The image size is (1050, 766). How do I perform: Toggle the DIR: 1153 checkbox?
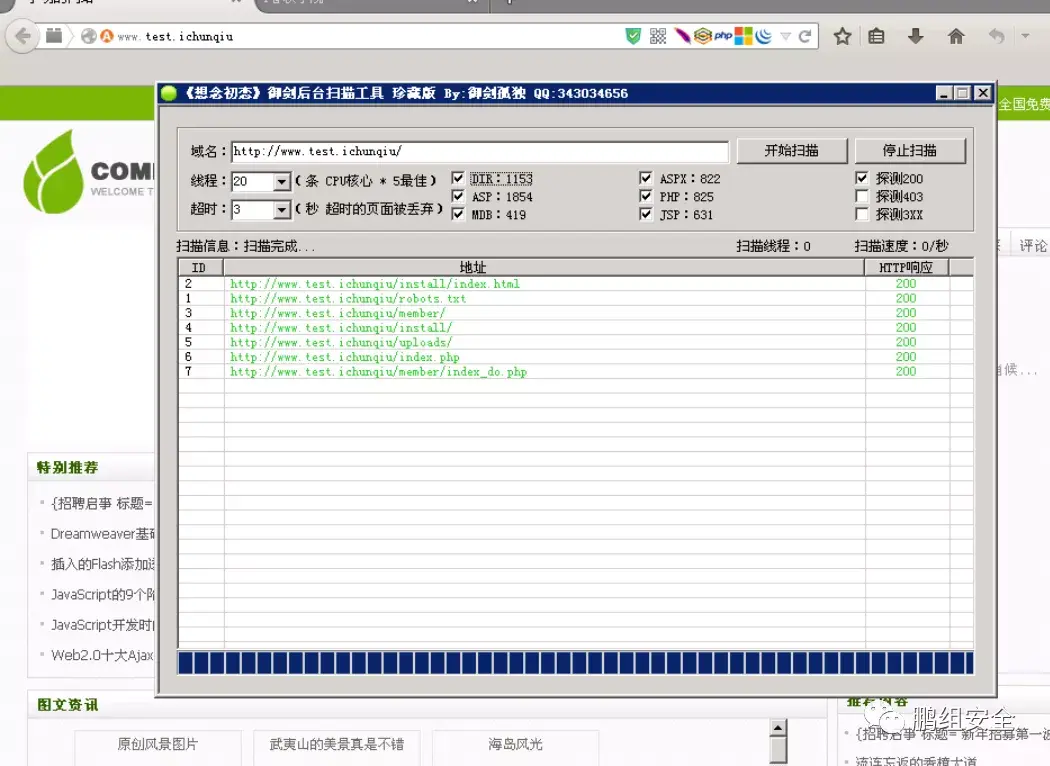point(458,178)
